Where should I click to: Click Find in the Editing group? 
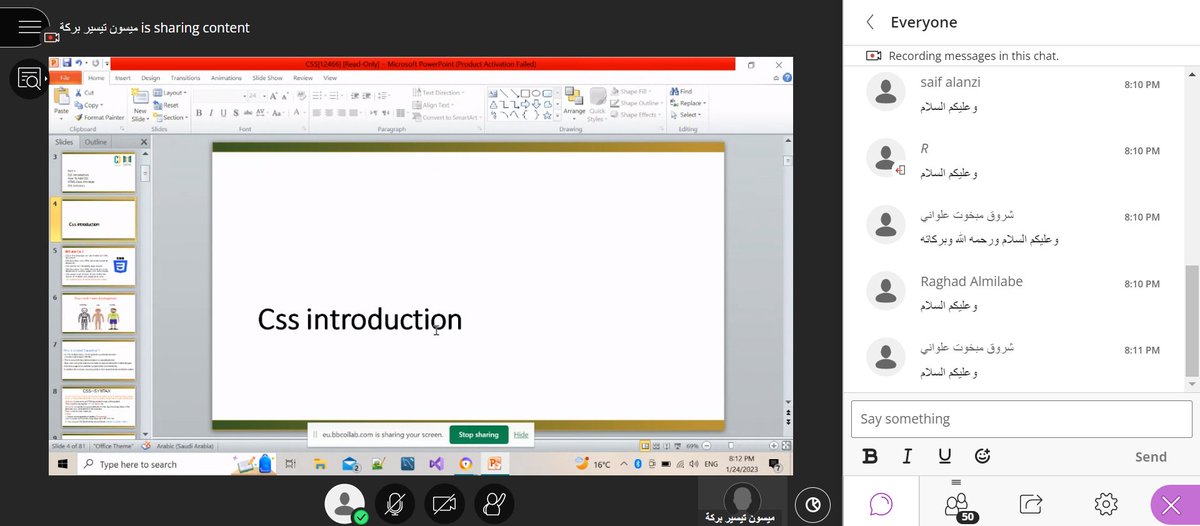(x=680, y=92)
